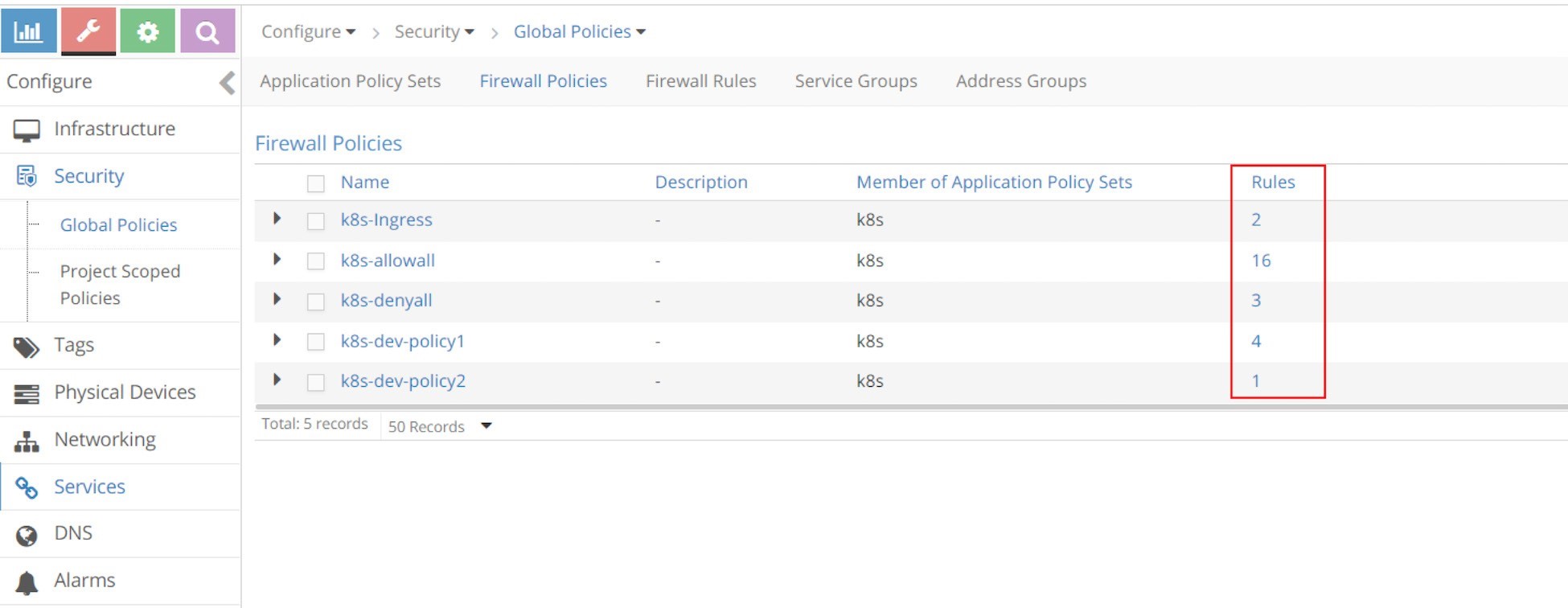Switch to Service Groups tab

(x=856, y=81)
